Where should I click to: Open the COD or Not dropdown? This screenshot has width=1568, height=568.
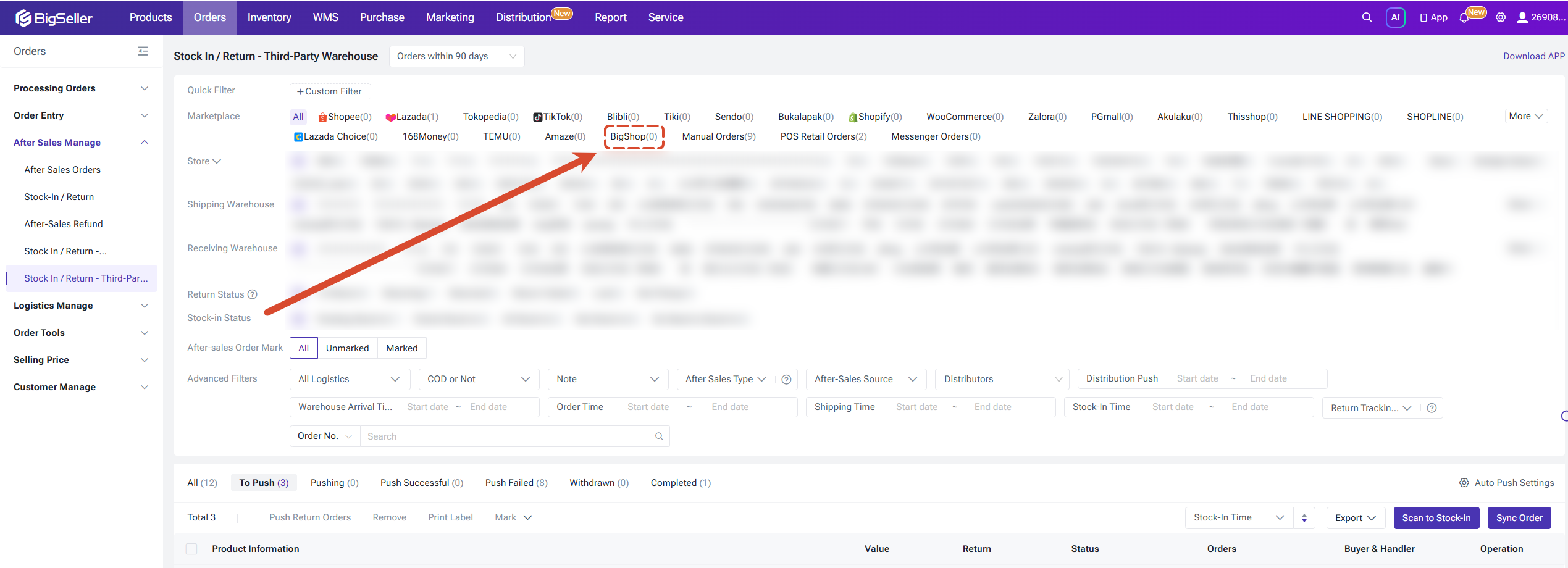(479, 379)
